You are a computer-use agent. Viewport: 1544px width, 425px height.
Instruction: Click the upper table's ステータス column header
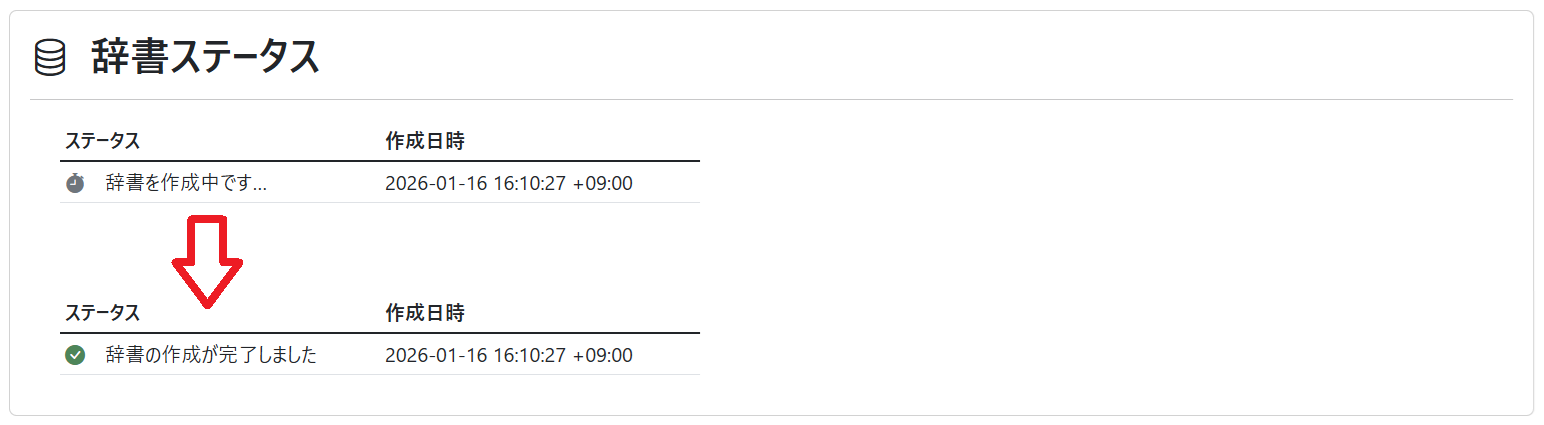click(x=102, y=141)
